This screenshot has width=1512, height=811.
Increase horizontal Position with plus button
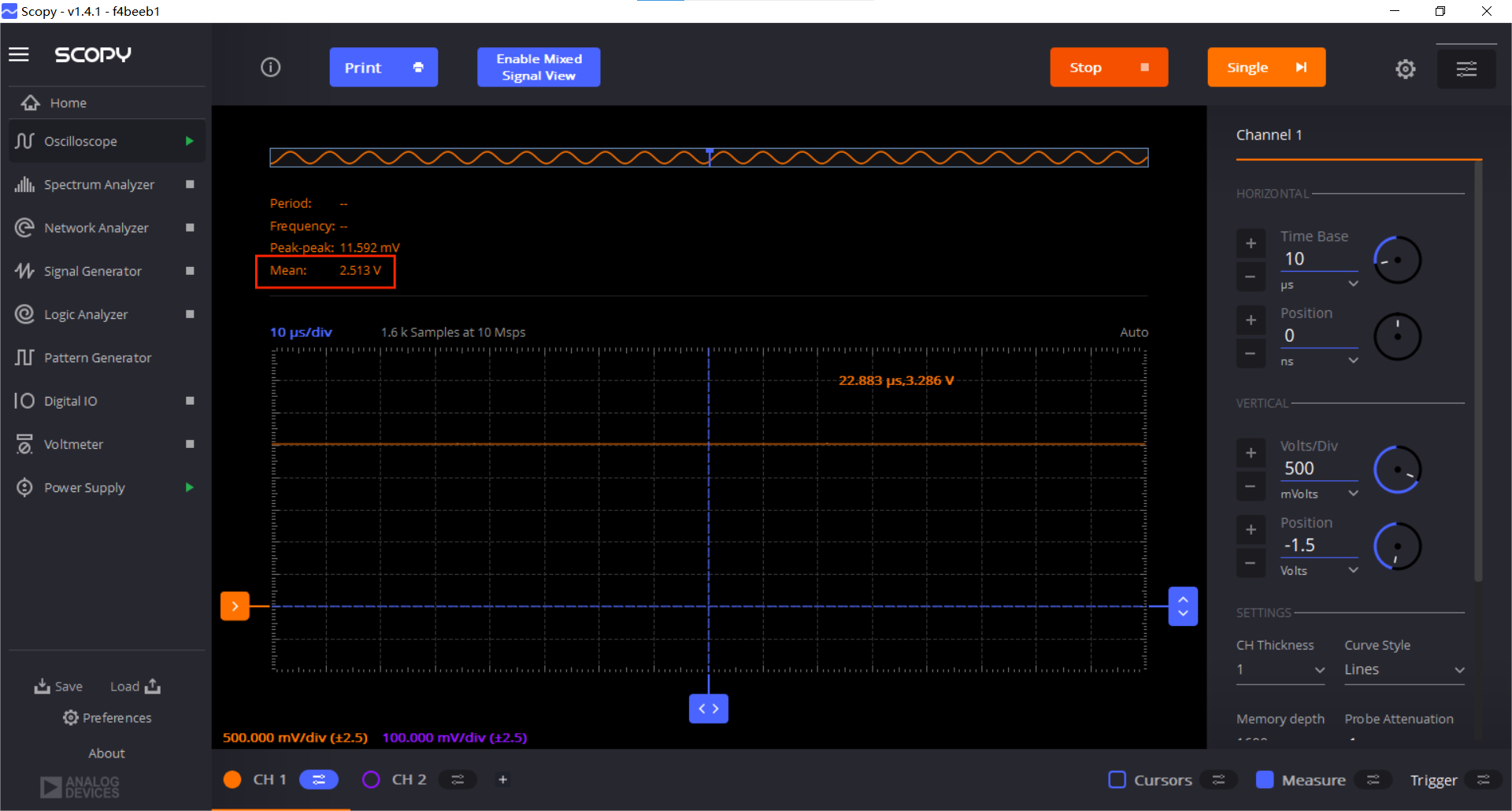[x=1251, y=320]
